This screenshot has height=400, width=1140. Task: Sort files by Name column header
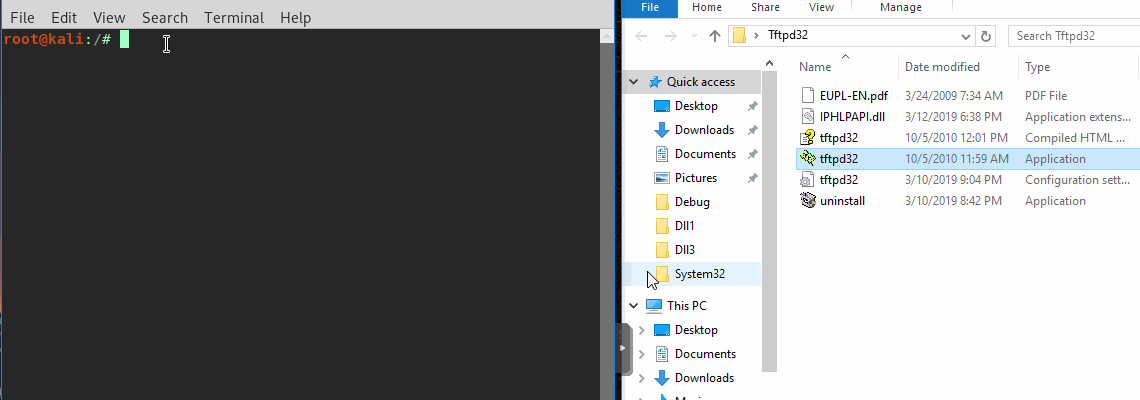[x=816, y=67]
